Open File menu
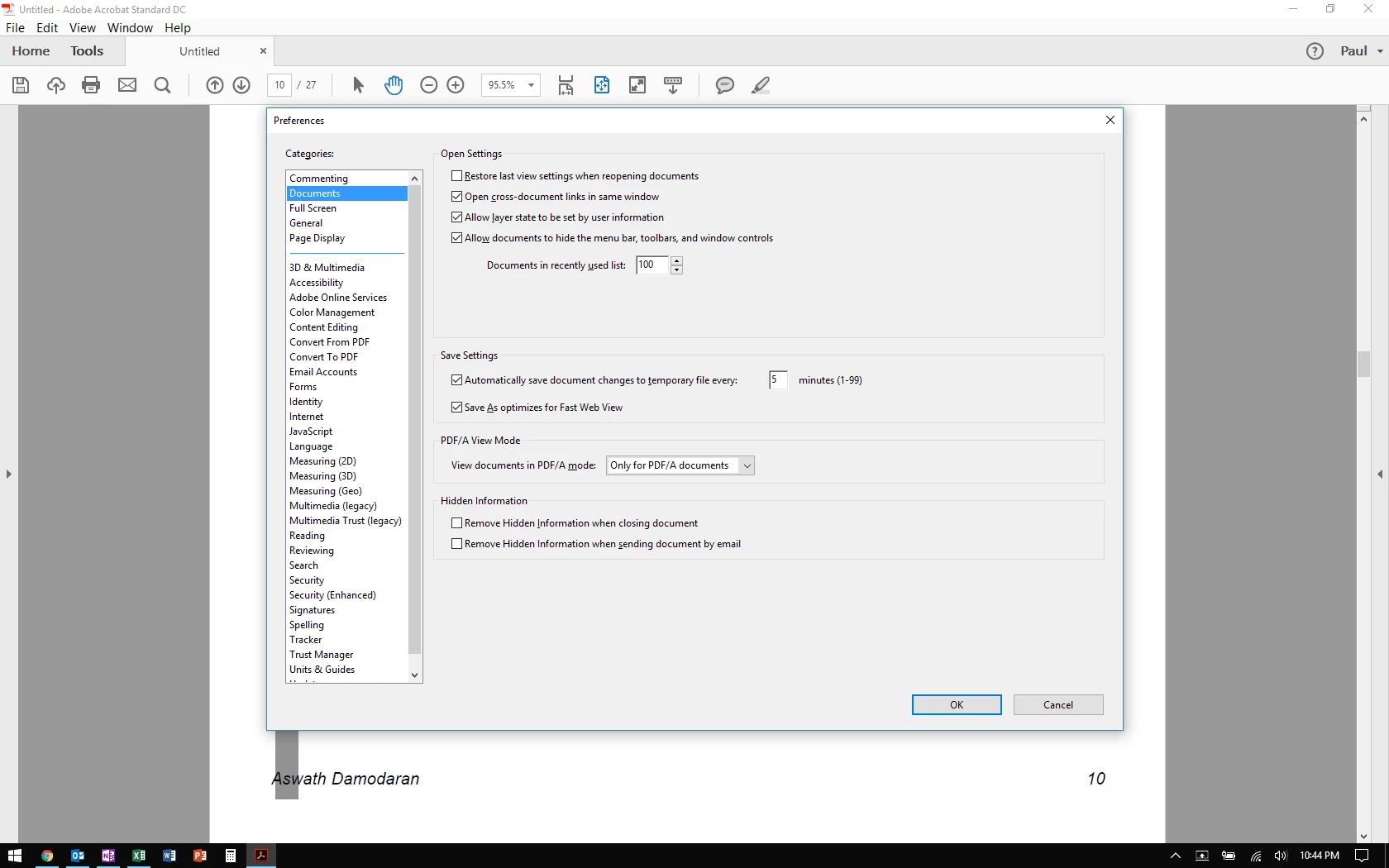 (15, 28)
